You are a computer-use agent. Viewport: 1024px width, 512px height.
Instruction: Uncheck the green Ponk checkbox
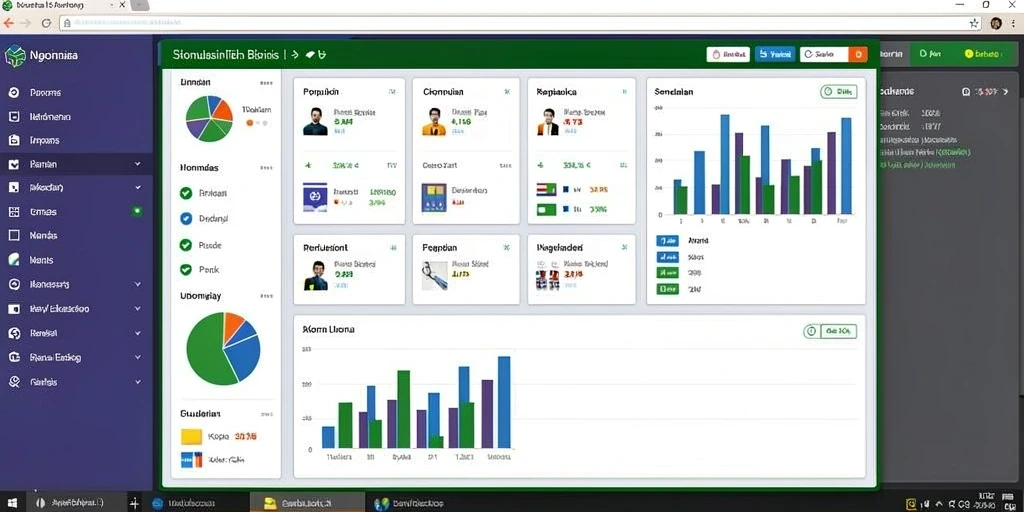[x=186, y=269]
